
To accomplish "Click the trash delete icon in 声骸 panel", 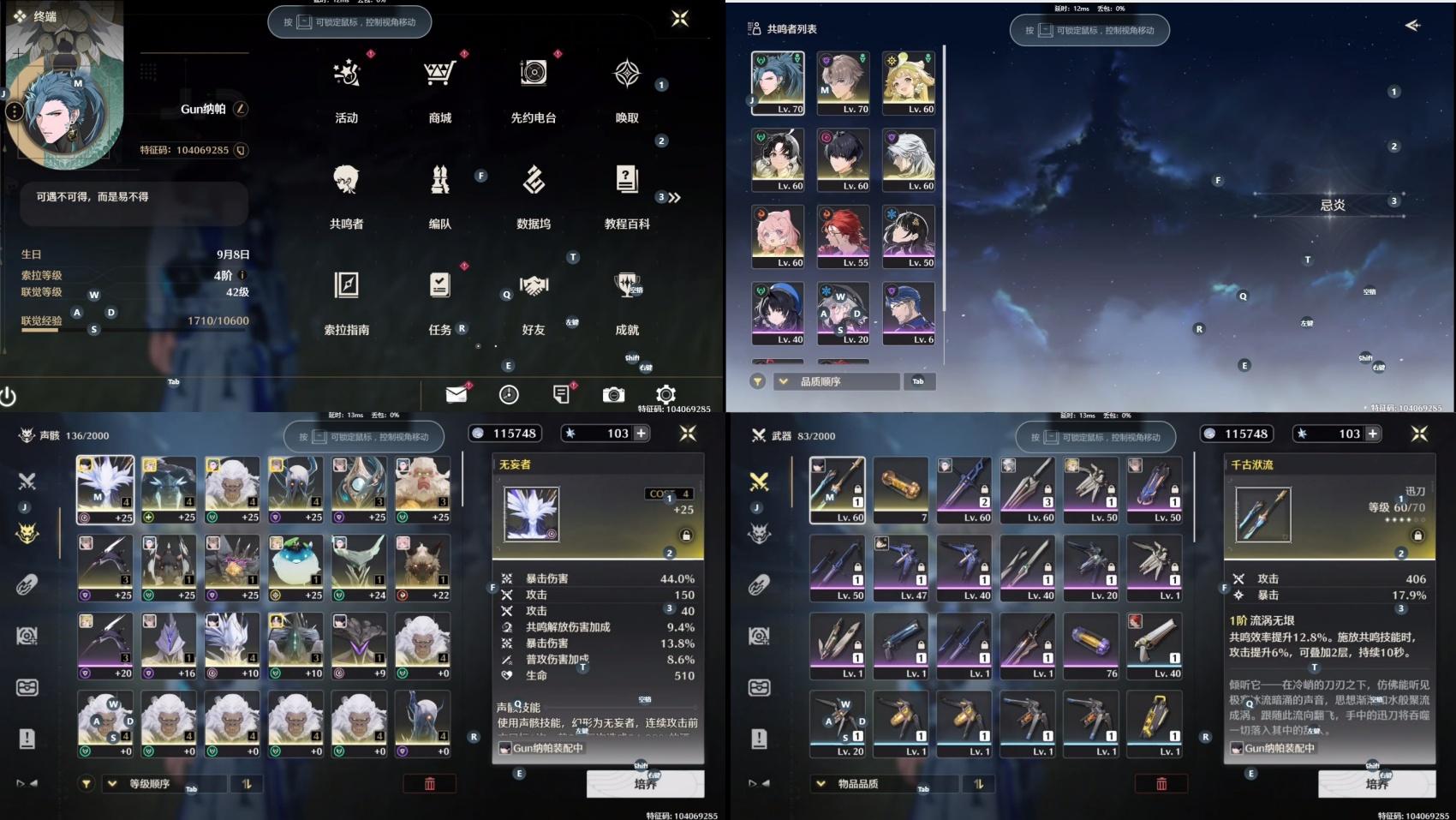I will click(430, 783).
